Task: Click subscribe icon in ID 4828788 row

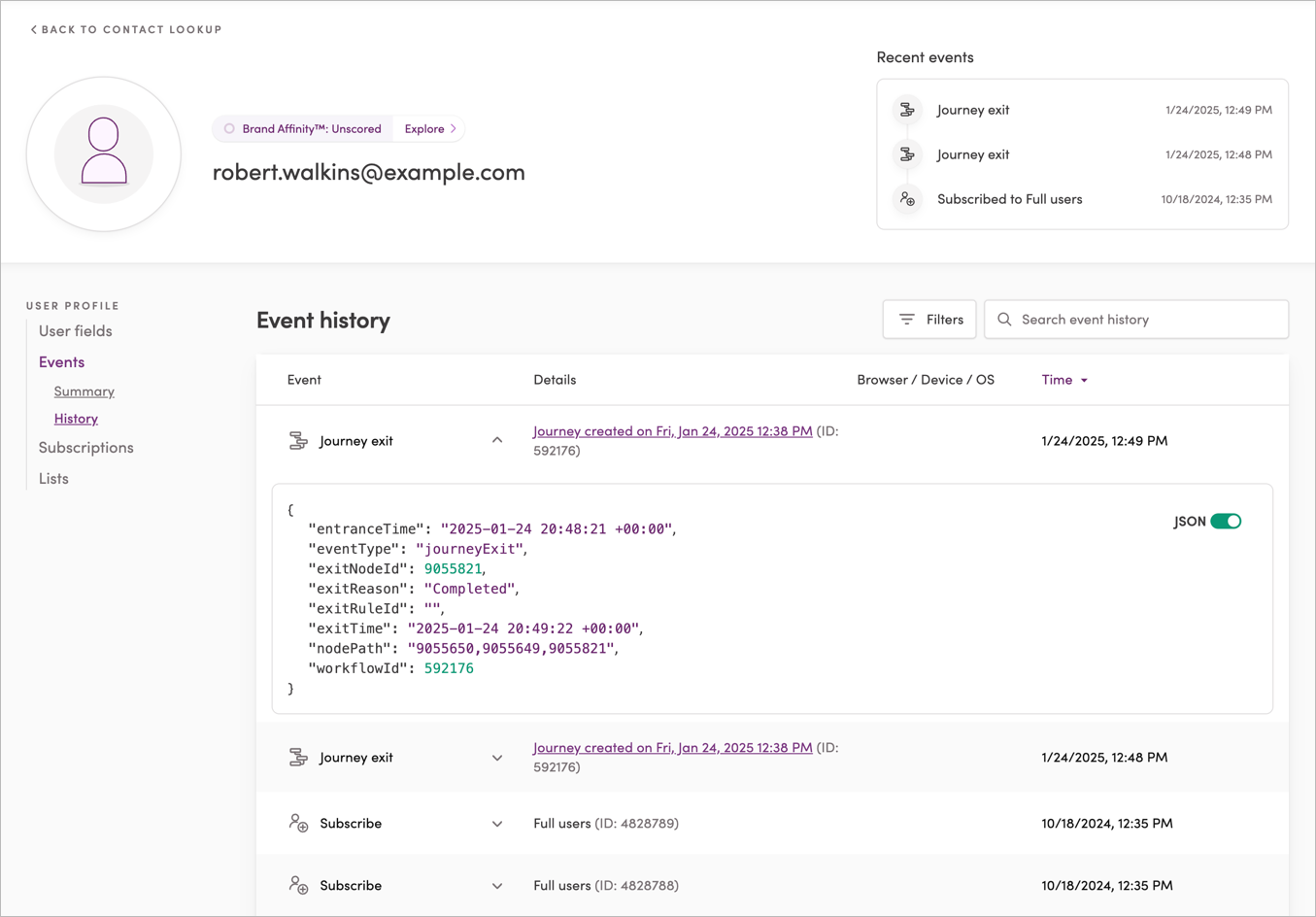Action: pyautogui.click(x=298, y=886)
